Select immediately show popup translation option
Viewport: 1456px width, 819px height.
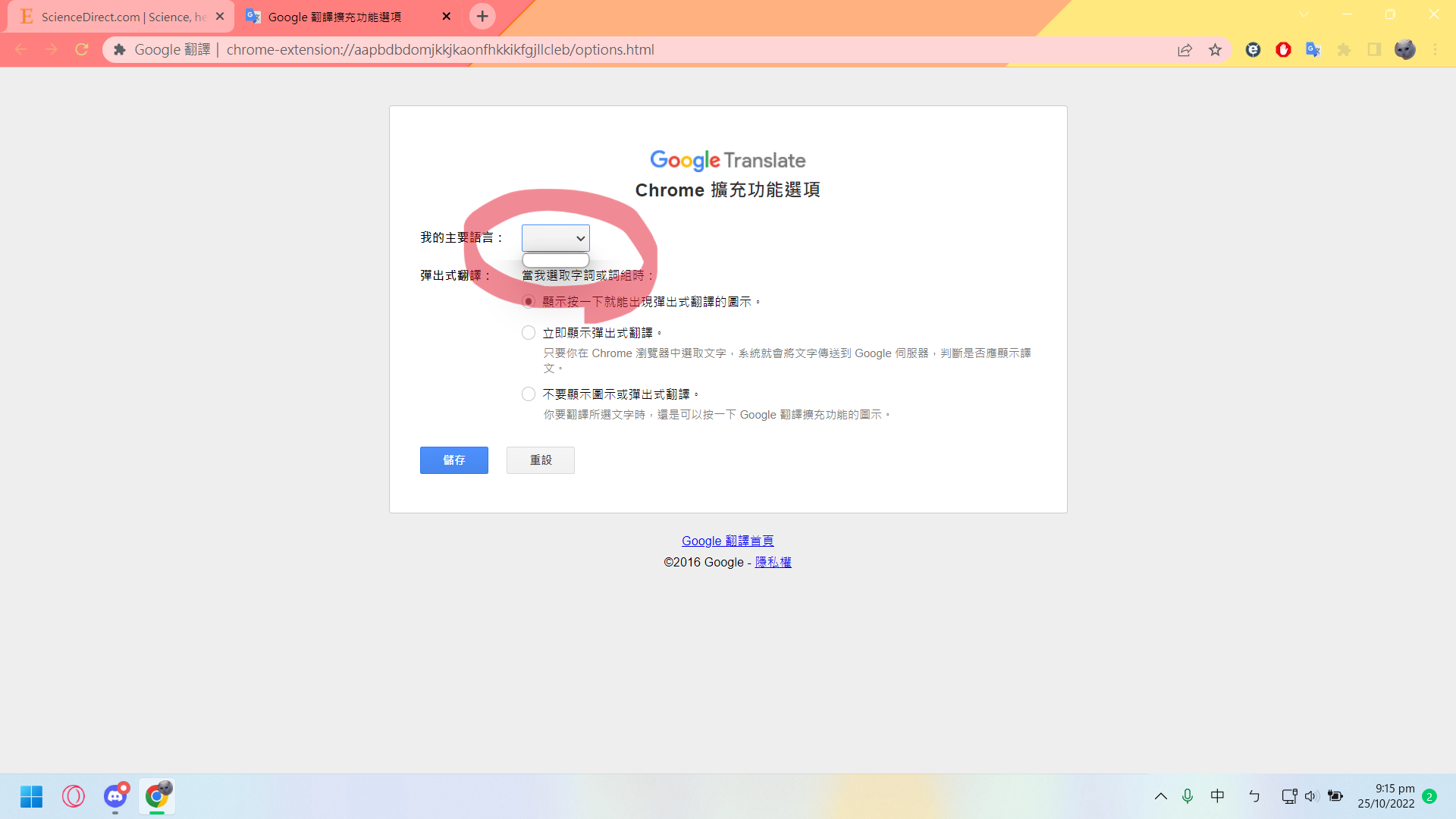click(x=529, y=332)
